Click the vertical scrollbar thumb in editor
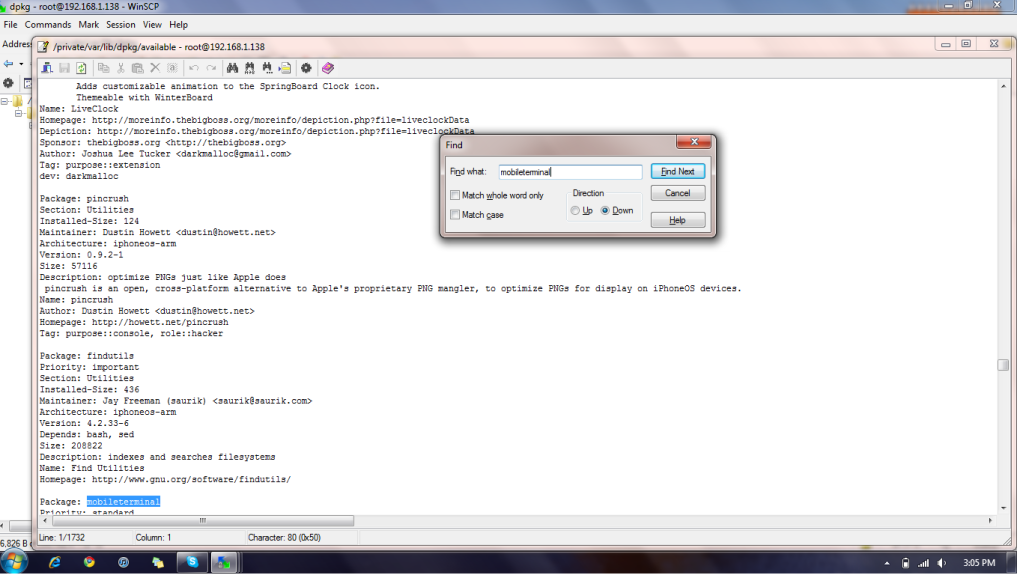The height and width of the screenshot is (575, 1023). tap(1003, 365)
